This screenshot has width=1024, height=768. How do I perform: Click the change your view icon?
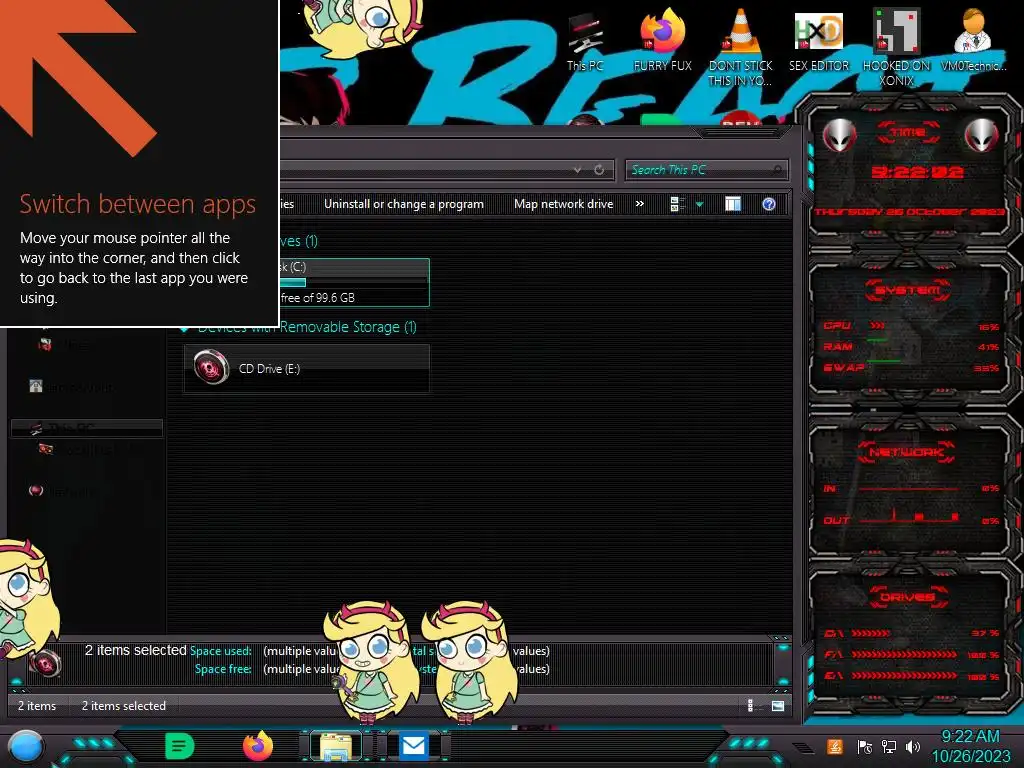[677, 204]
